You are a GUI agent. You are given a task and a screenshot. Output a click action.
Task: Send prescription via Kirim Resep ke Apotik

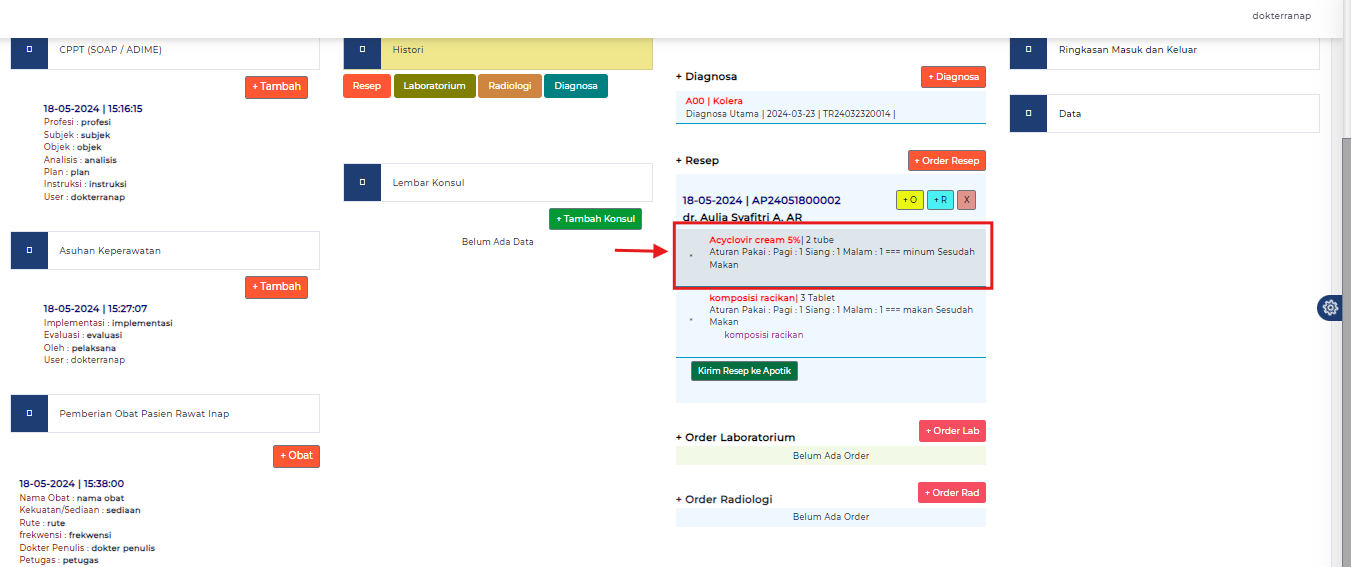point(744,371)
